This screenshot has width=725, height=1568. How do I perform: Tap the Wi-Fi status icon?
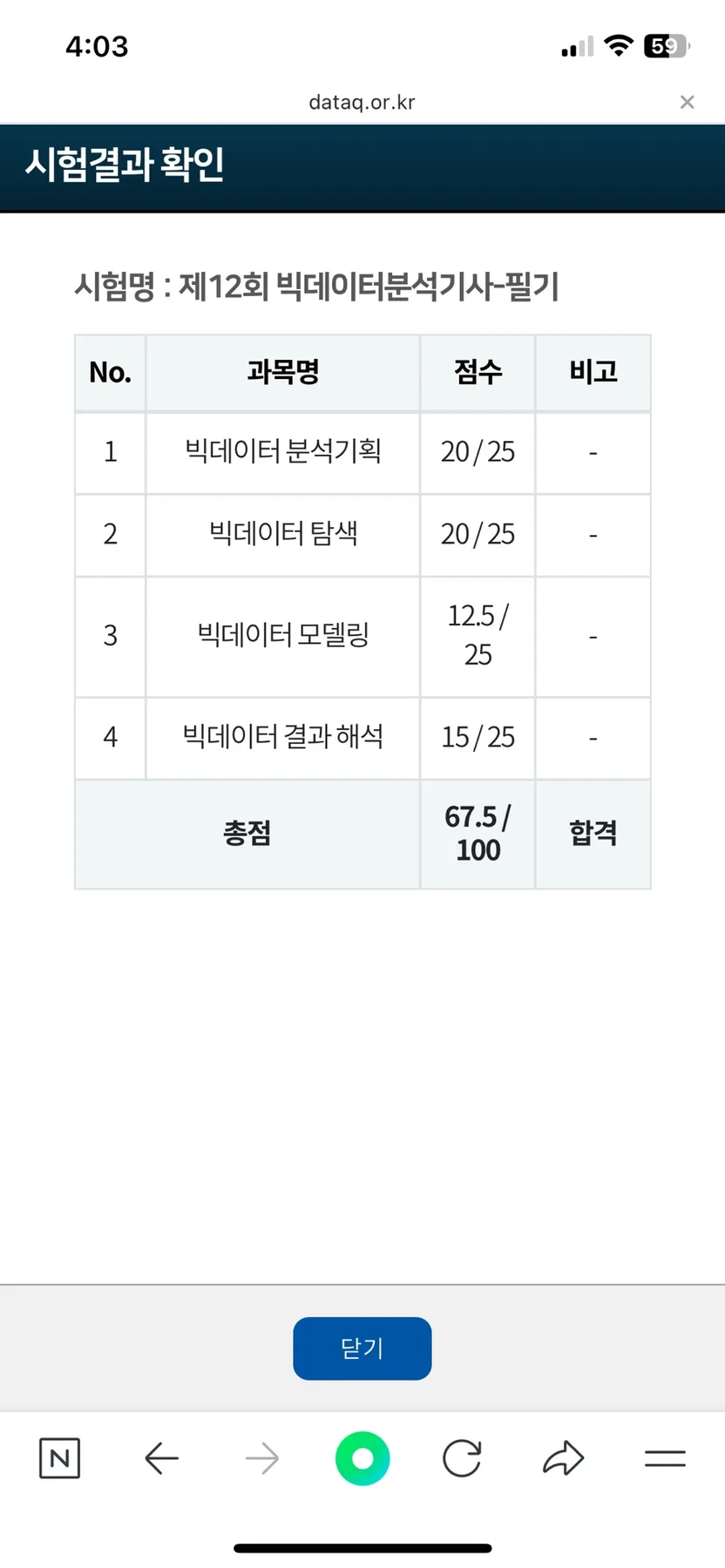pos(619,46)
